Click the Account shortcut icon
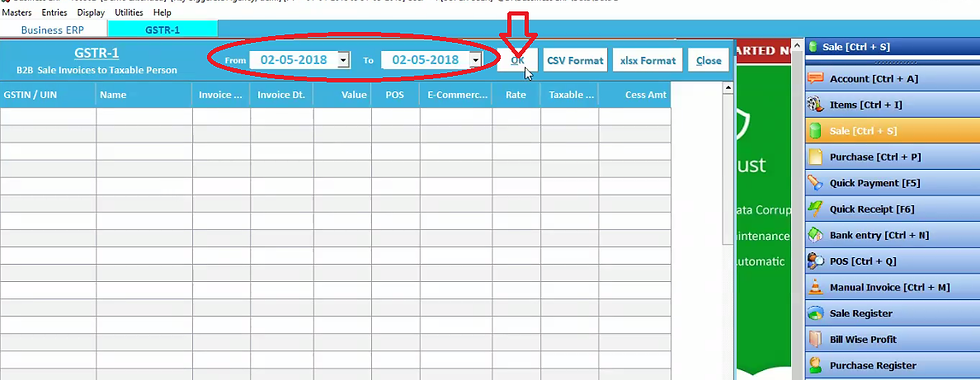Screen dimensions: 980x380 tap(815, 79)
